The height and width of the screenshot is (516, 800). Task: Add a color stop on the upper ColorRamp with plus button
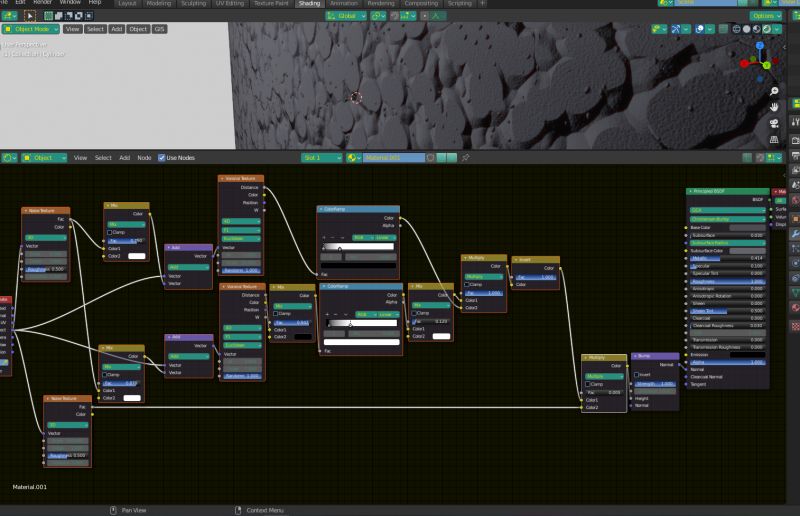click(324, 238)
